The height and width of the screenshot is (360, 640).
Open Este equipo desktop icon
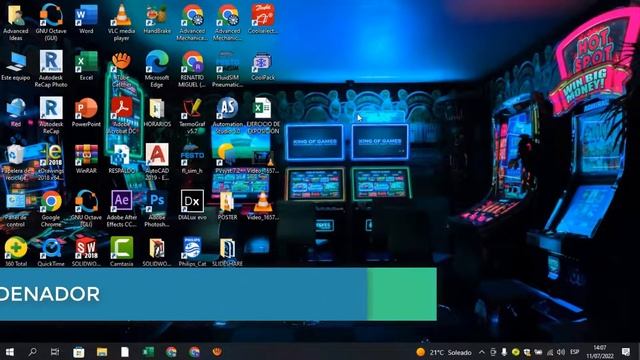coord(16,66)
